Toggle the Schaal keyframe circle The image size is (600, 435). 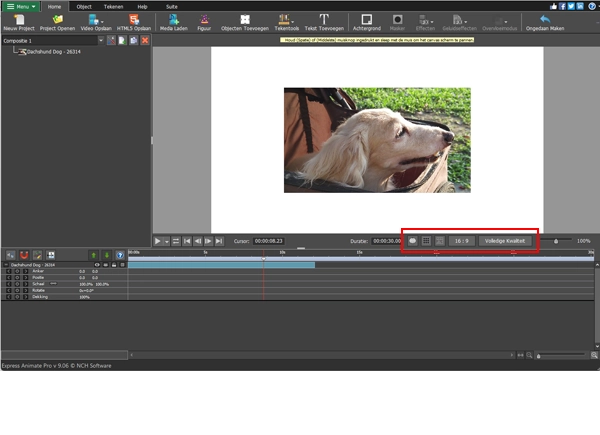point(17,284)
